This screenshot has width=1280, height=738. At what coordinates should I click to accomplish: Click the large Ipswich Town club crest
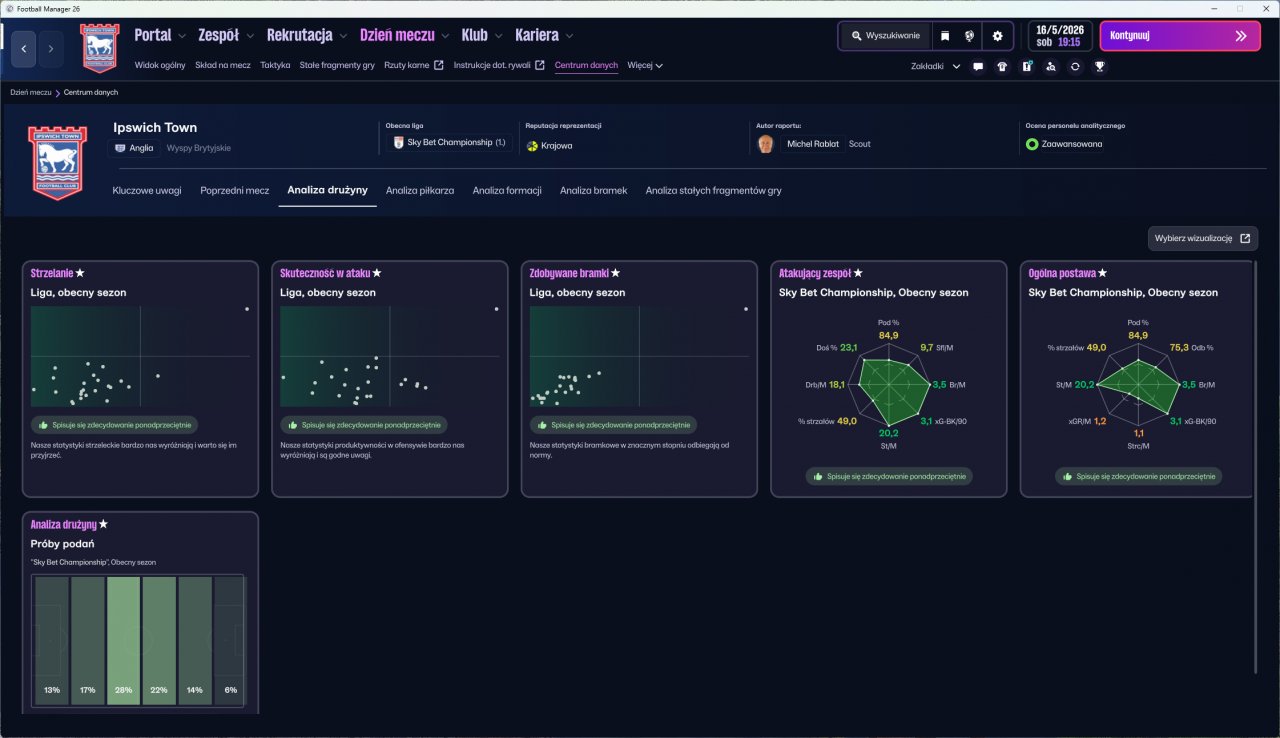[56, 163]
